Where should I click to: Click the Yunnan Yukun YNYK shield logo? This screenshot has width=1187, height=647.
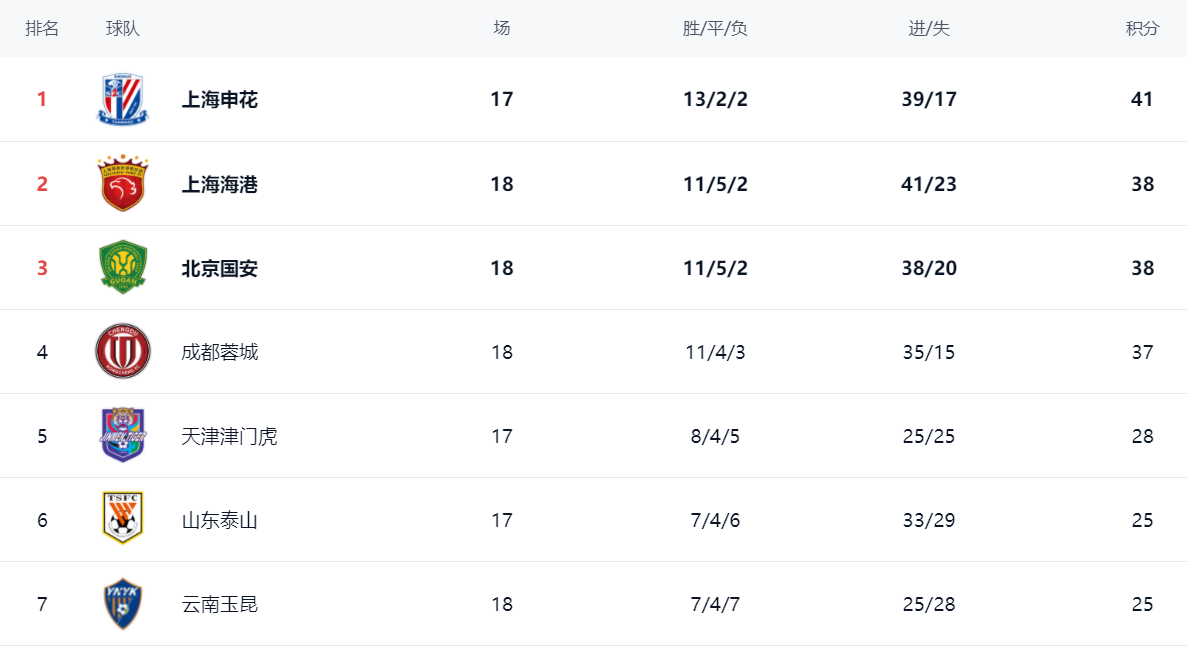[123, 603]
